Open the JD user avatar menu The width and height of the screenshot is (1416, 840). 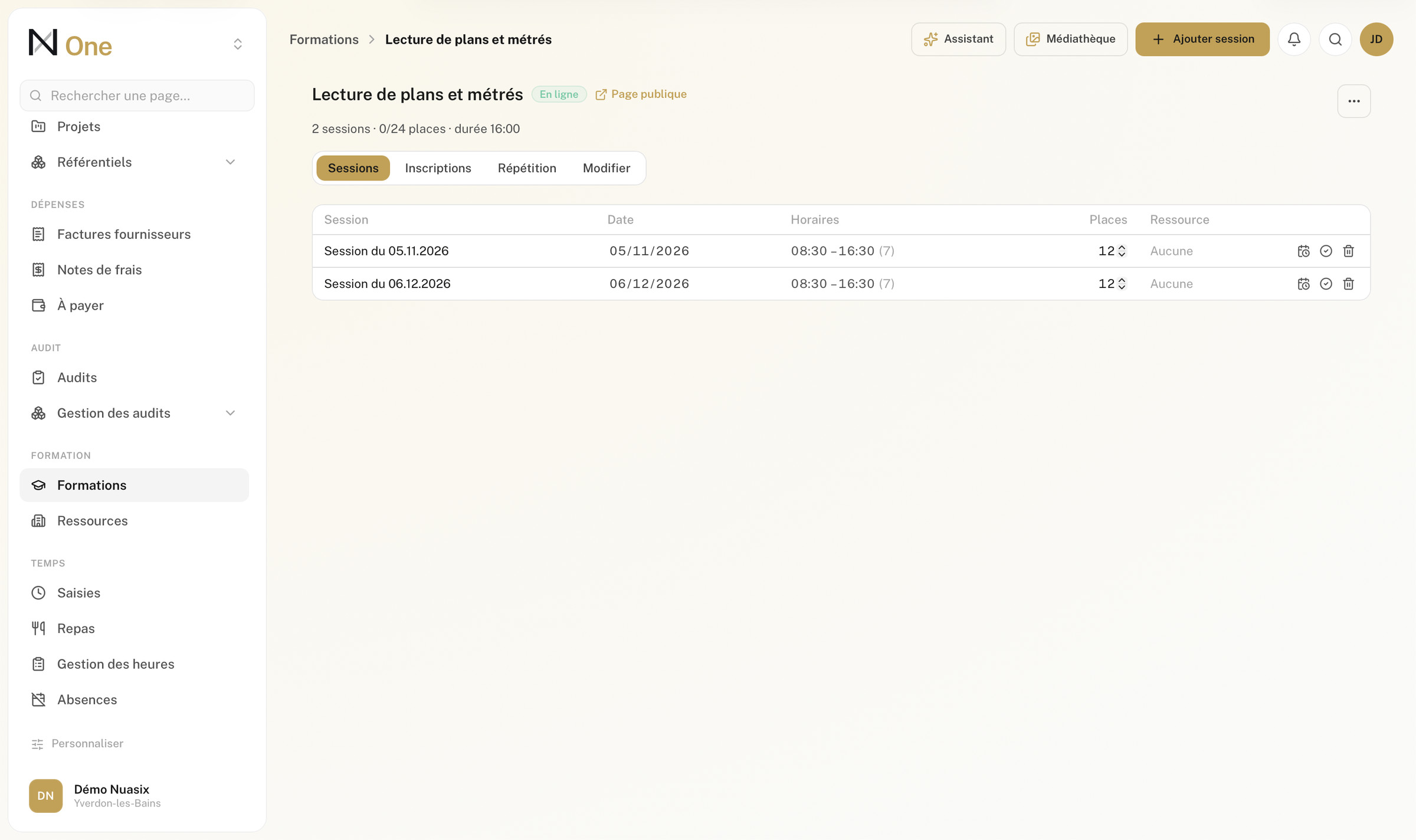point(1376,39)
